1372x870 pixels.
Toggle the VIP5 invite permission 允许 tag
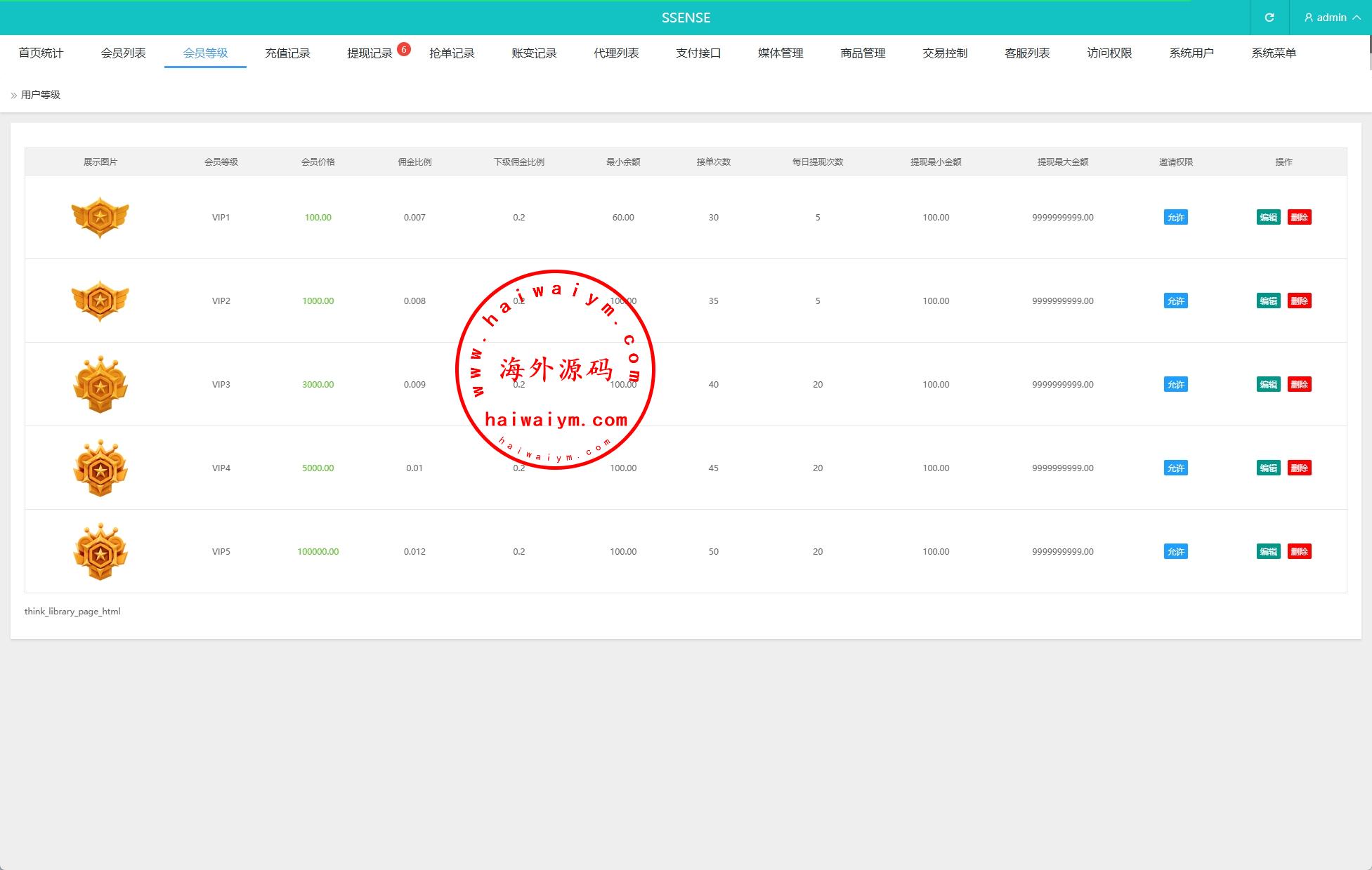(1175, 551)
